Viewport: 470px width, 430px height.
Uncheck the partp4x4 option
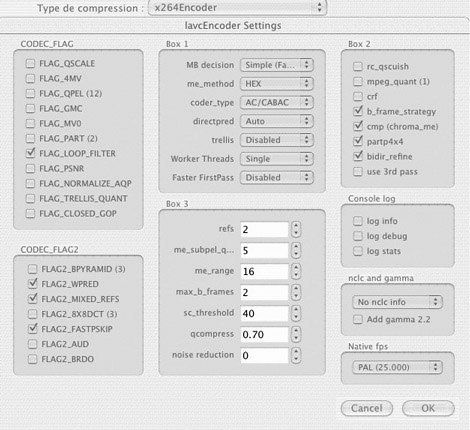coord(358,141)
